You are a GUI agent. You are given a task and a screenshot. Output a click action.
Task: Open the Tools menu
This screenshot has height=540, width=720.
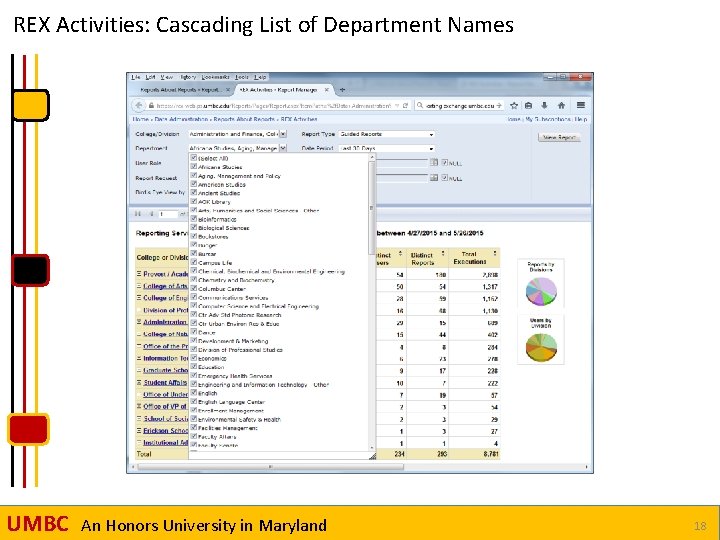[x=242, y=77]
